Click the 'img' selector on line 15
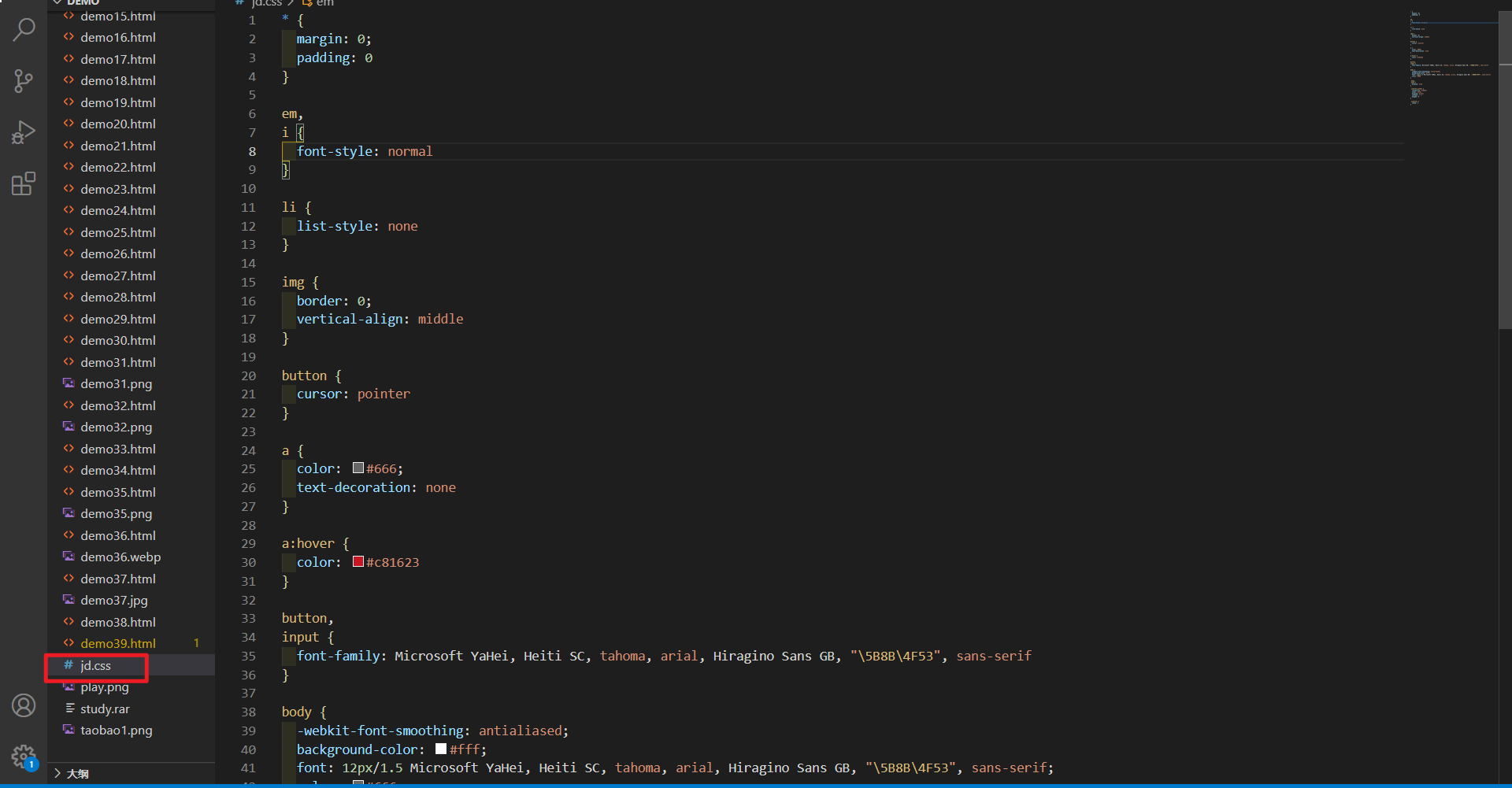This screenshot has height=788, width=1512. [x=293, y=282]
